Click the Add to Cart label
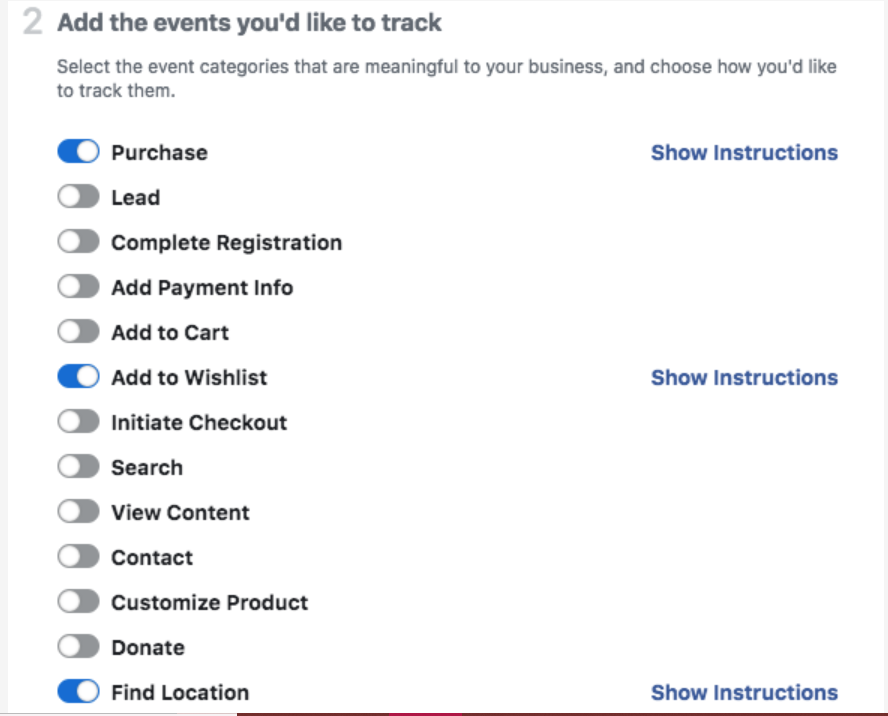 tap(170, 333)
